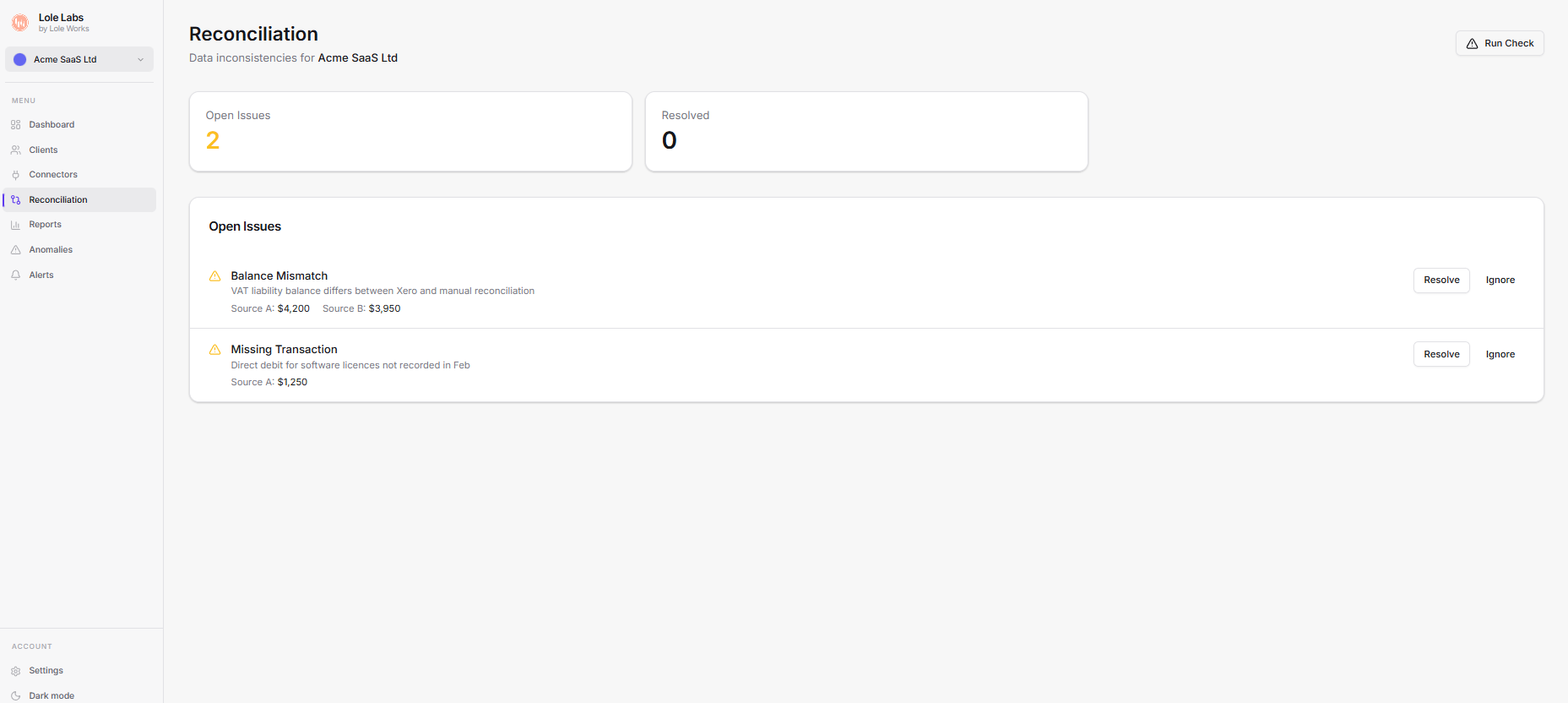Click the Open Issues summary card
Image resolution: width=1568 pixels, height=703 pixels.
pyautogui.click(x=410, y=132)
